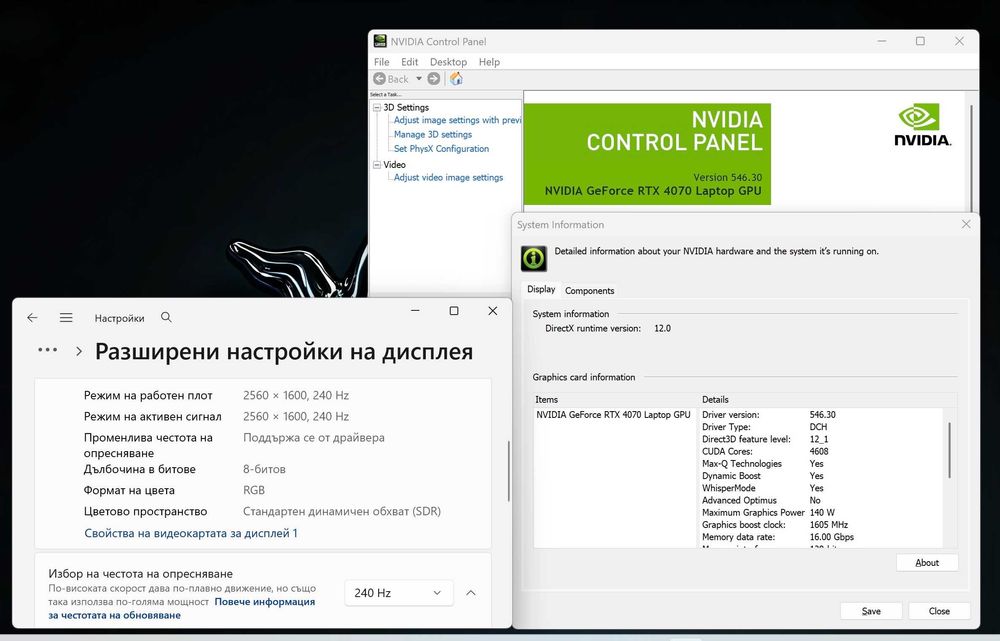Go back in the Settings window

(x=33, y=318)
